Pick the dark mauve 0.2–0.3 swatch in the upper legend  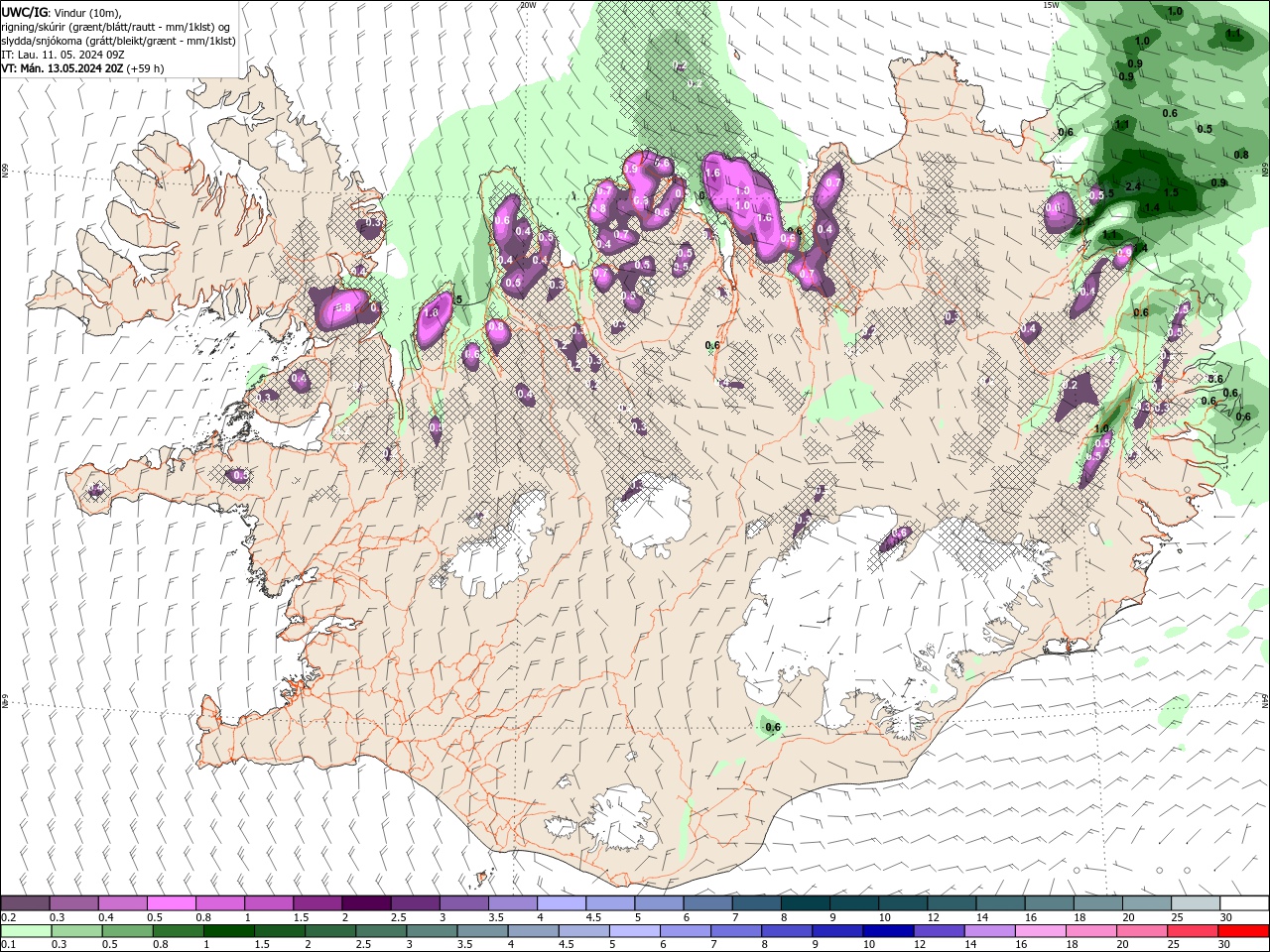25,903
